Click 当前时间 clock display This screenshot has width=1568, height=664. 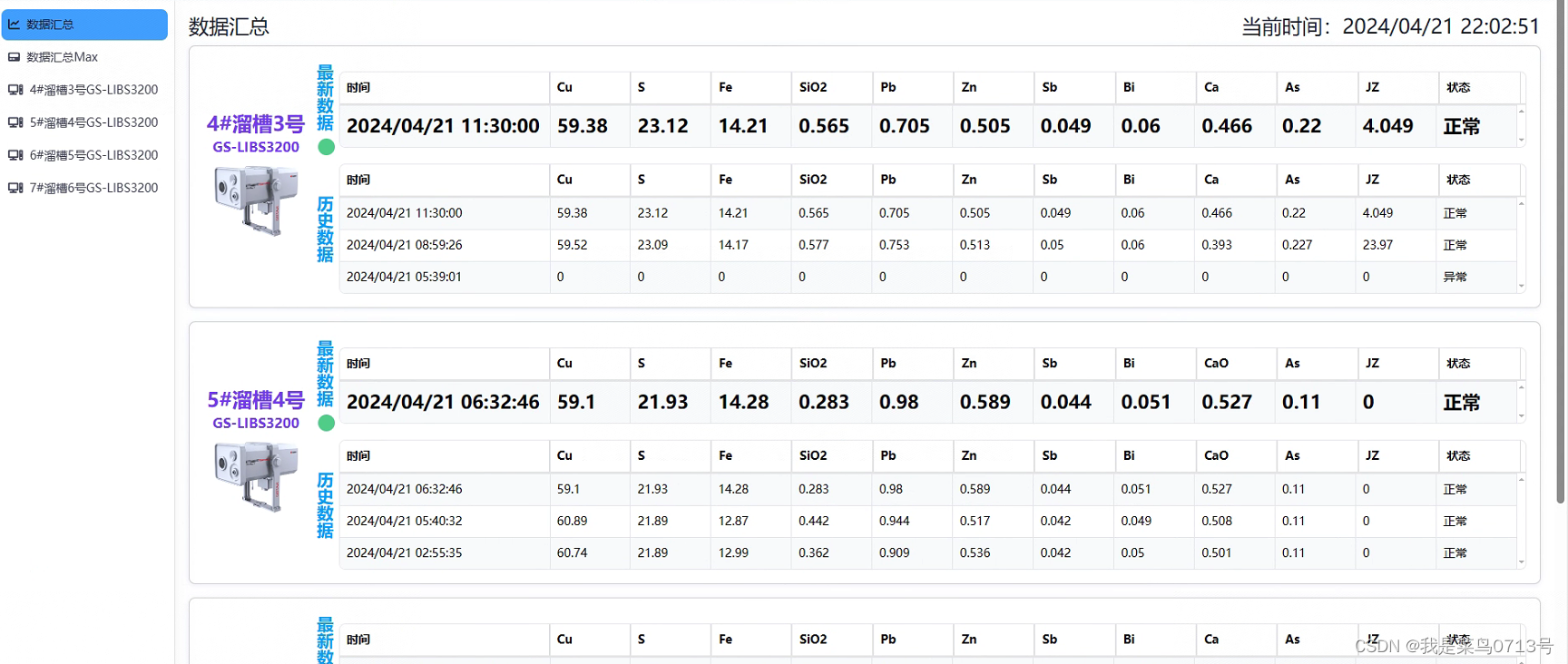[x=1390, y=26]
